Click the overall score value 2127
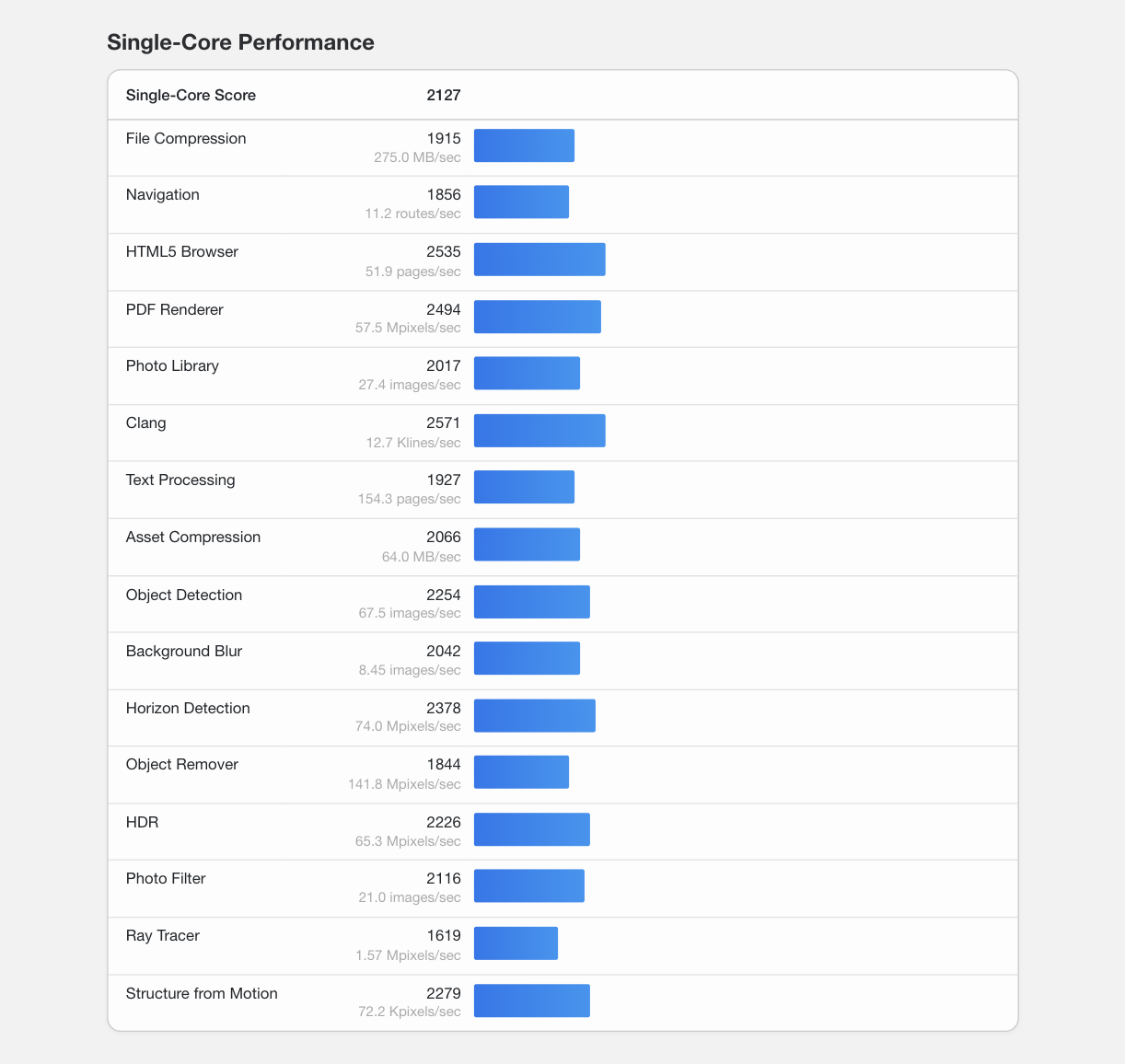Viewport: 1125px width, 1064px height. pyautogui.click(x=443, y=96)
